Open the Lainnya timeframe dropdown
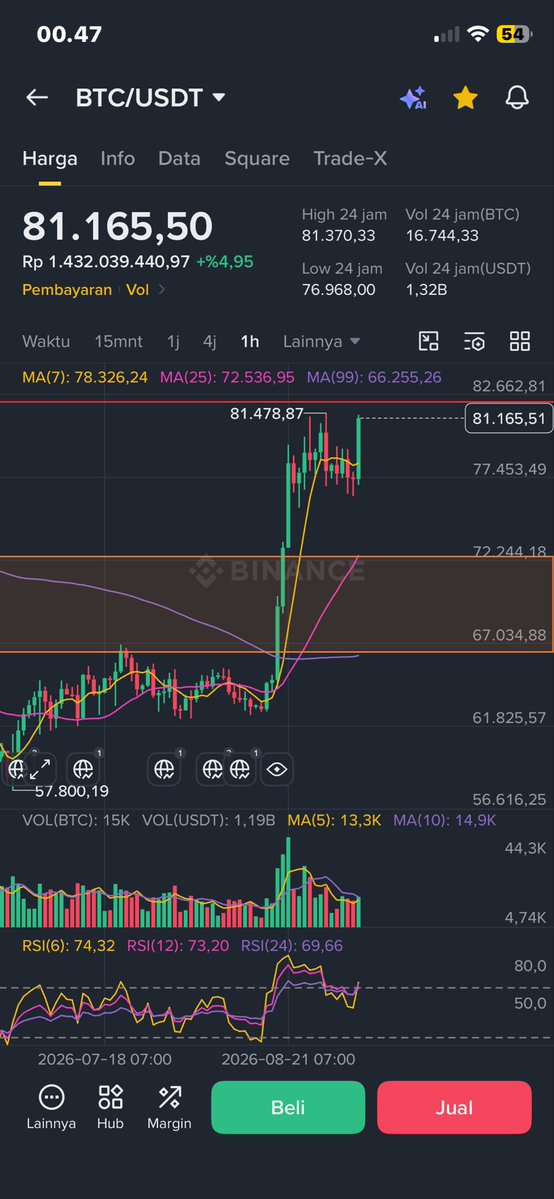This screenshot has height=1199, width=554. tap(321, 341)
